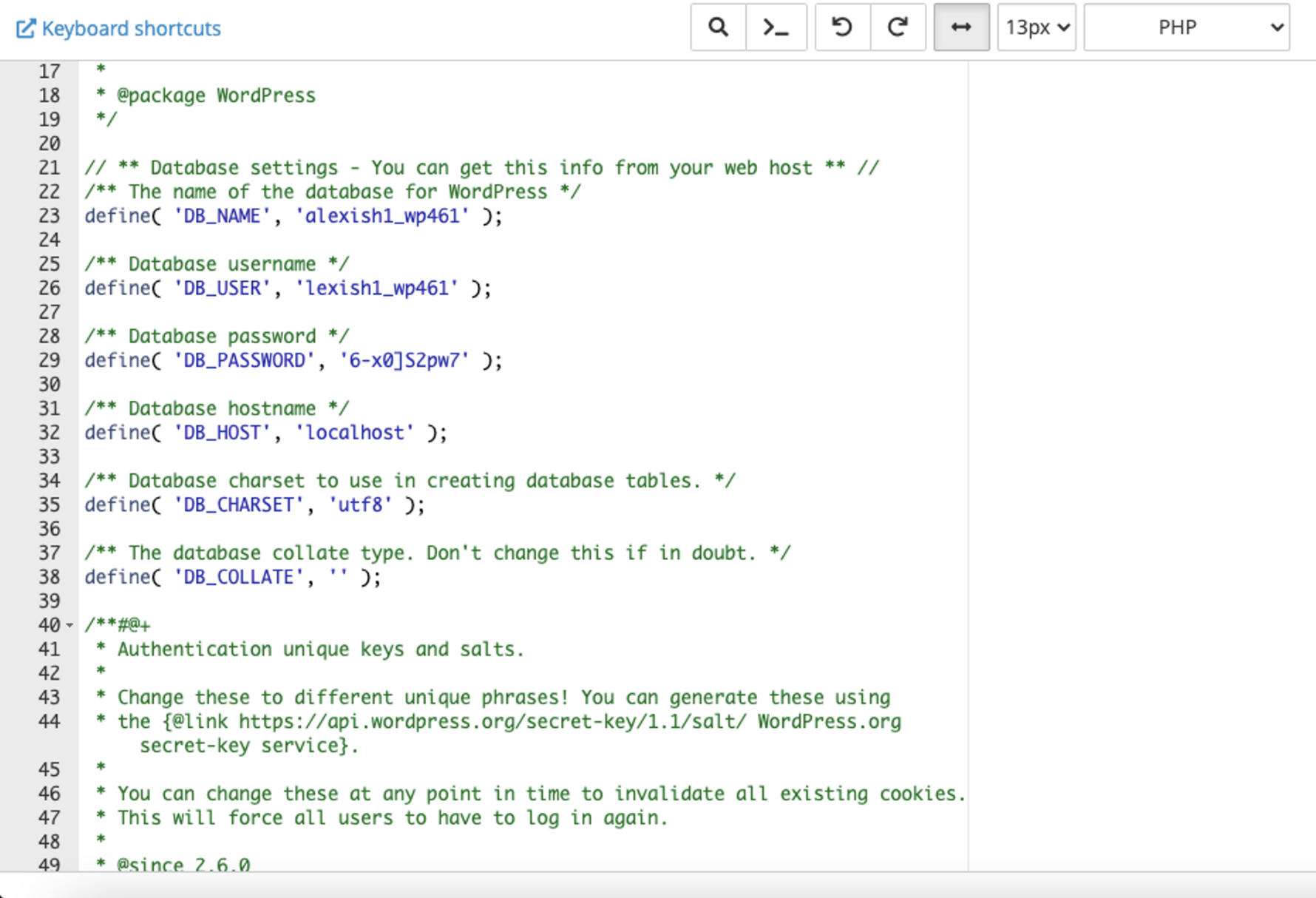Click the api.wordpress.org secret-key URL text
This screenshot has width=1316, height=898.
(x=492, y=721)
